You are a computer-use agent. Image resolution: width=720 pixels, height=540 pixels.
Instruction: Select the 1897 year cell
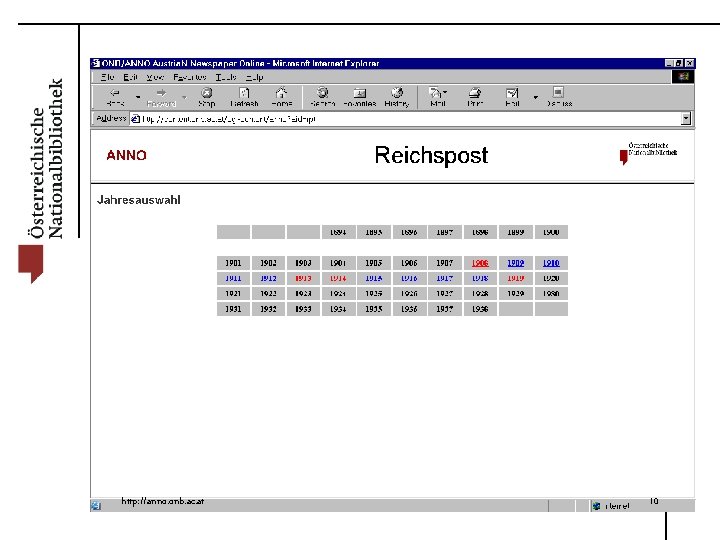click(x=444, y=232)
